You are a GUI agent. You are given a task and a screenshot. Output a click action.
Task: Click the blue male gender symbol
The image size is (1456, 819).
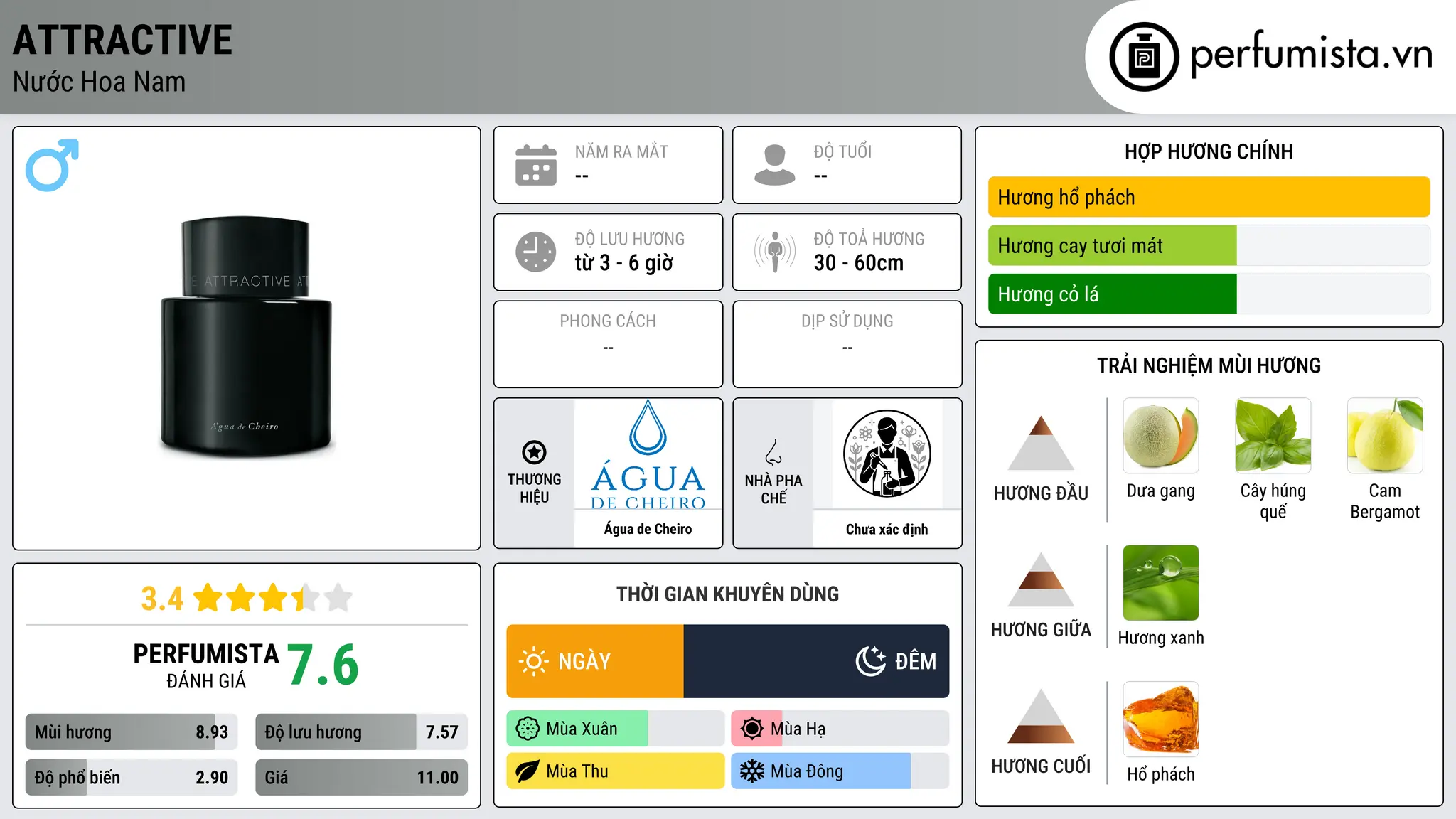click(52, 165)
